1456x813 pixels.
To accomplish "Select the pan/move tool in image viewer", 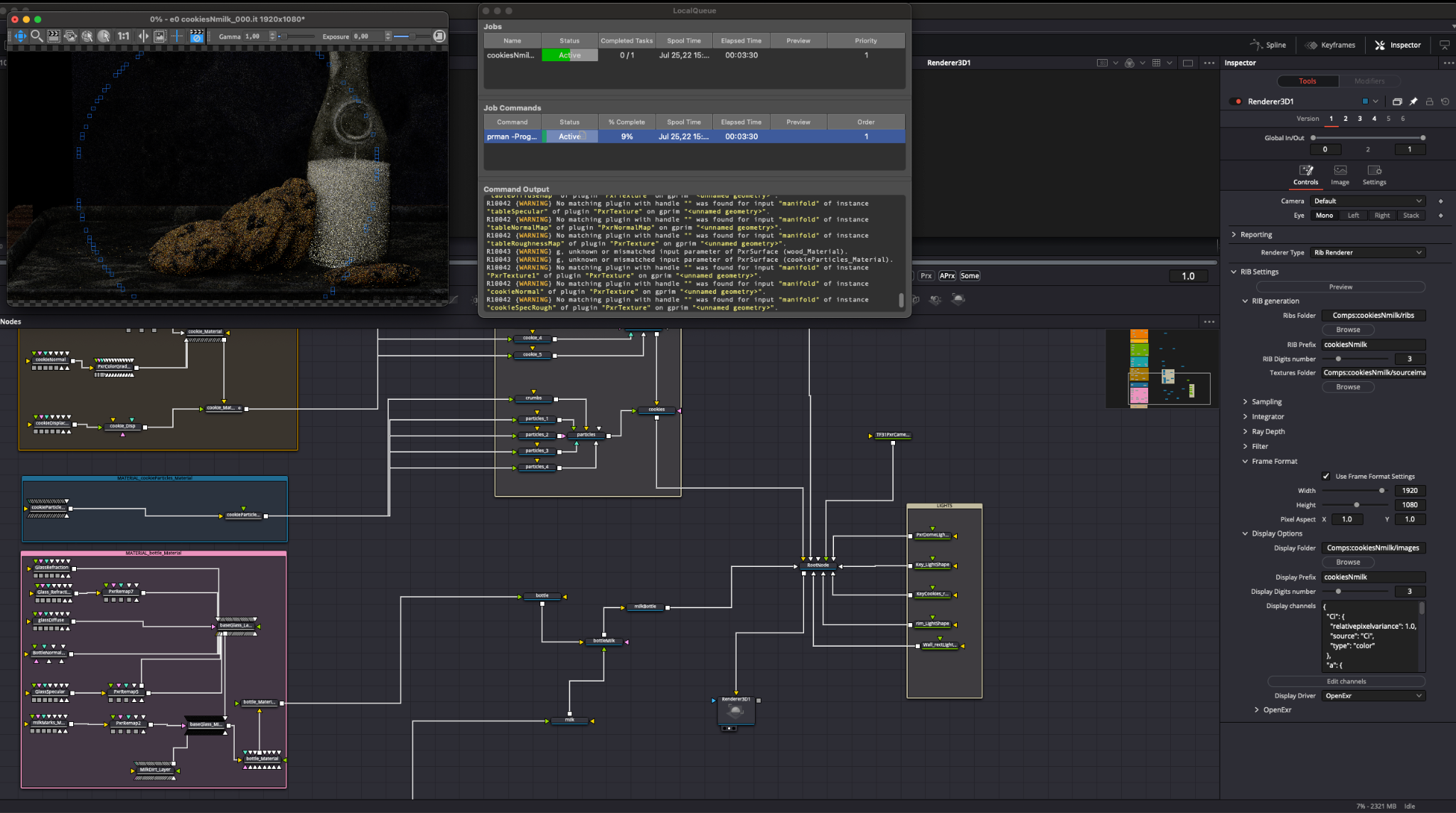I will pos(21,36).
